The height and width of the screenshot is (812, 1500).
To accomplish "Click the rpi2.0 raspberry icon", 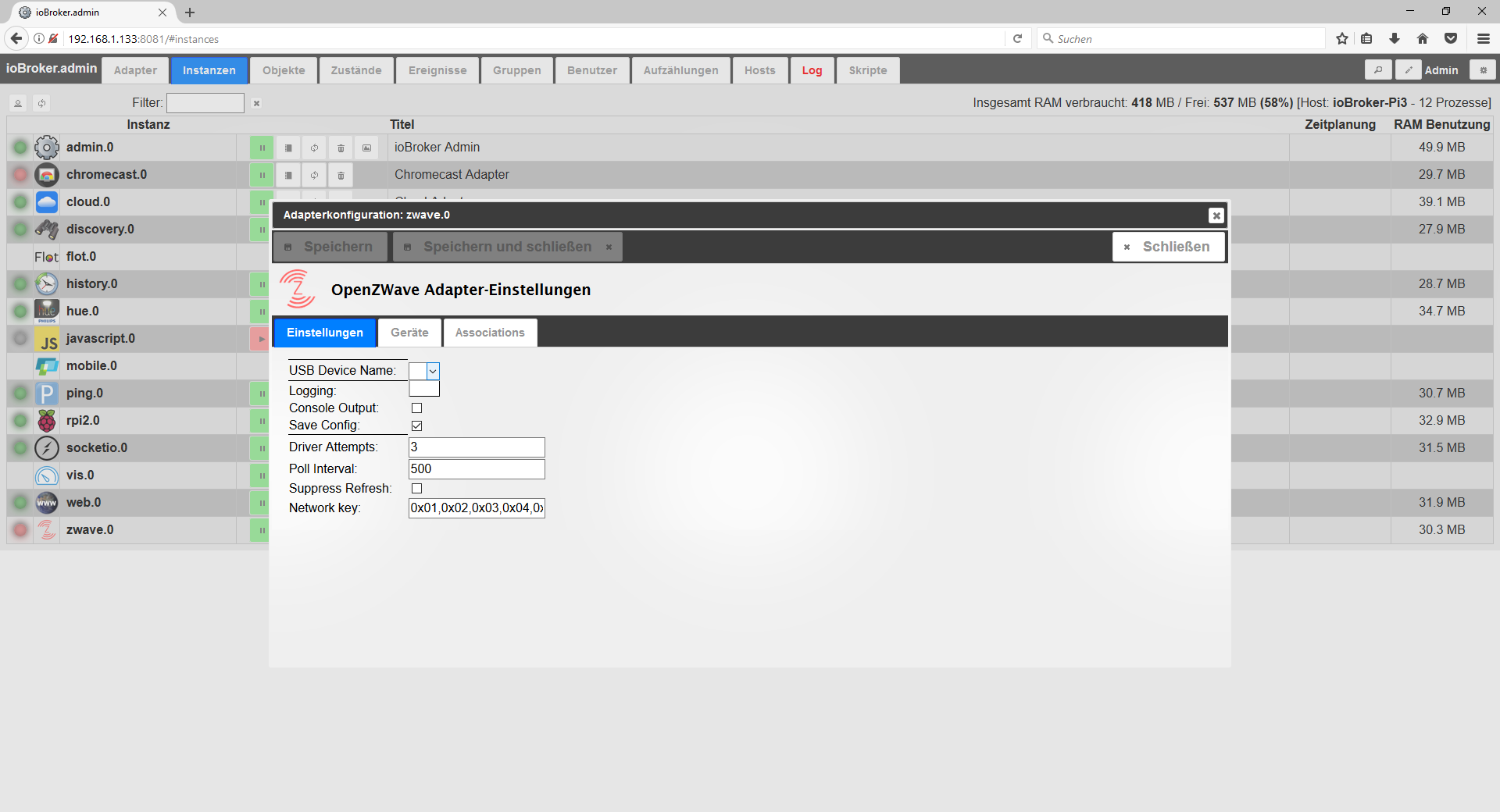I will click(47, 421).
